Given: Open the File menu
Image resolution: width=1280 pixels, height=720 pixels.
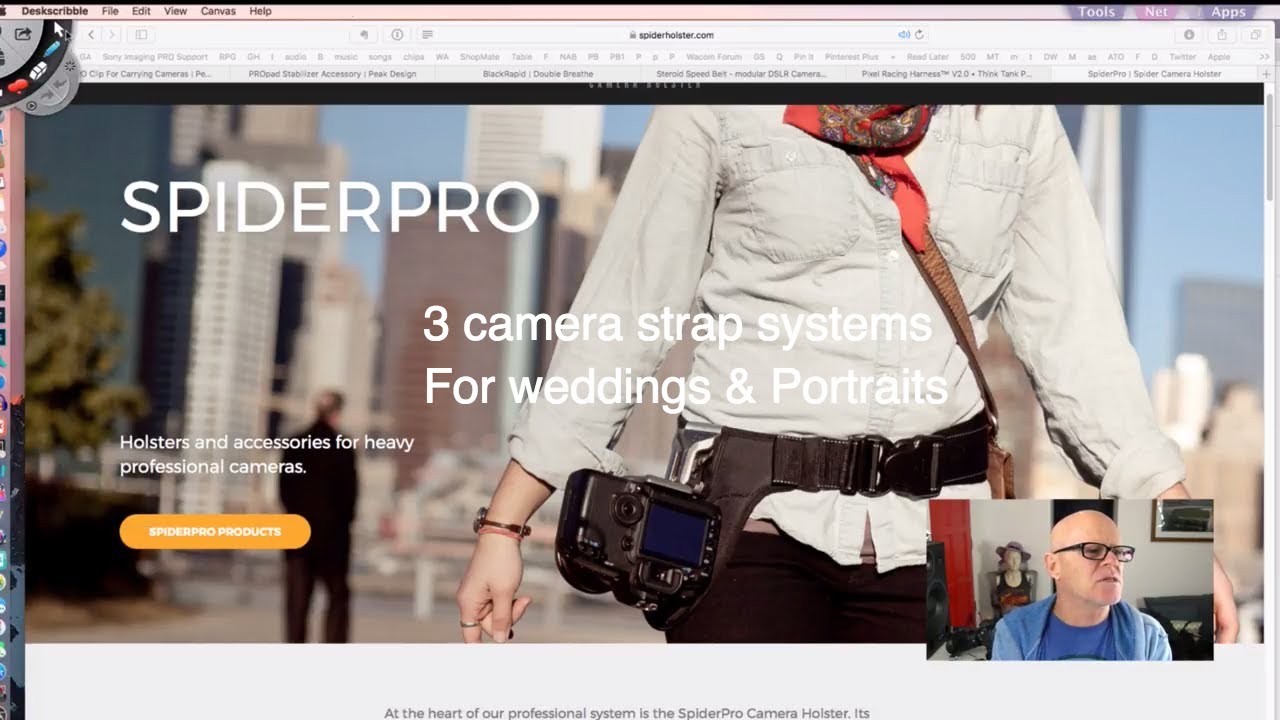Looking at the screenshot, I should pos(110,11).
